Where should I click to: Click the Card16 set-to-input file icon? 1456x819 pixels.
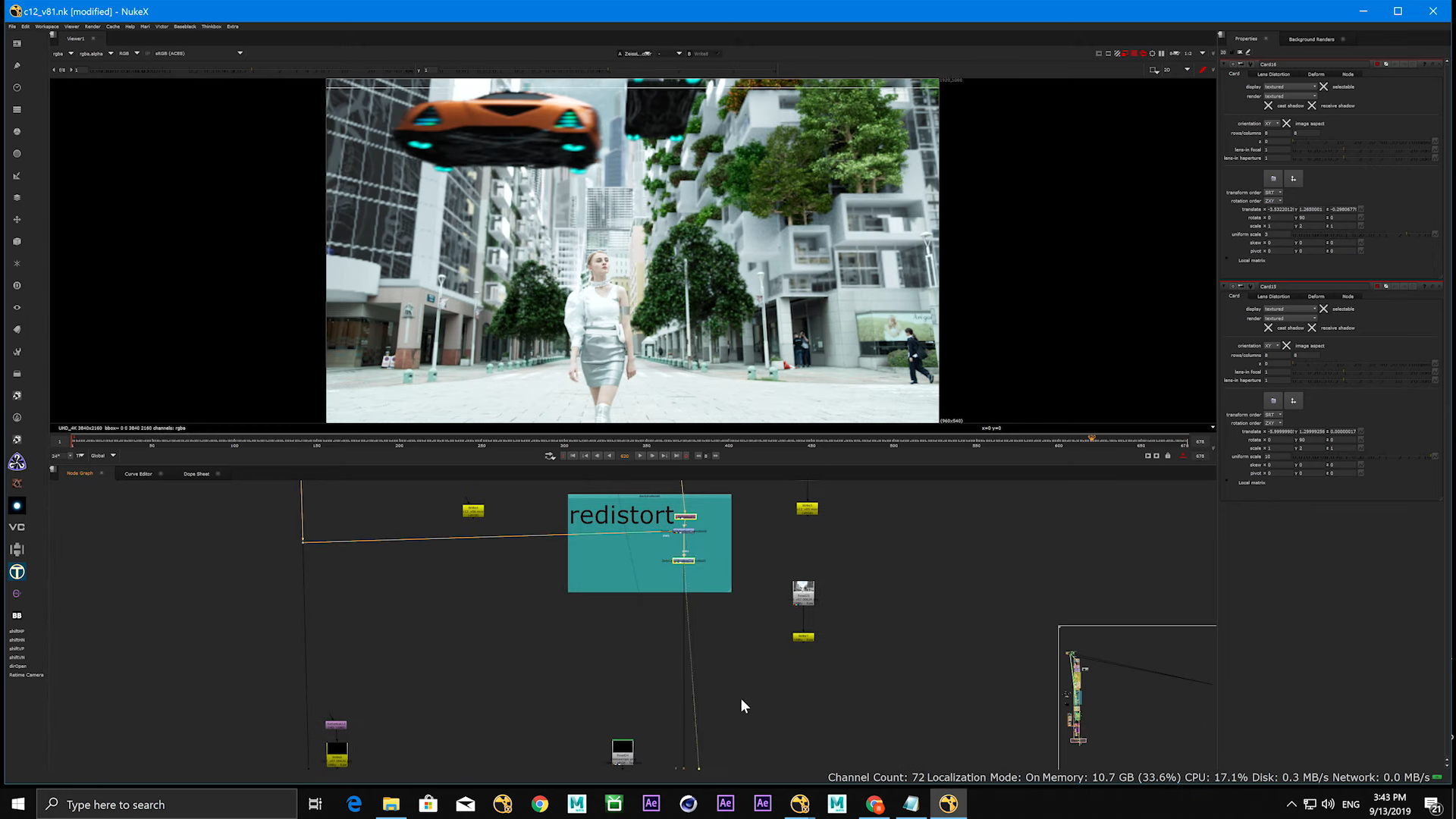(1273, 179)
